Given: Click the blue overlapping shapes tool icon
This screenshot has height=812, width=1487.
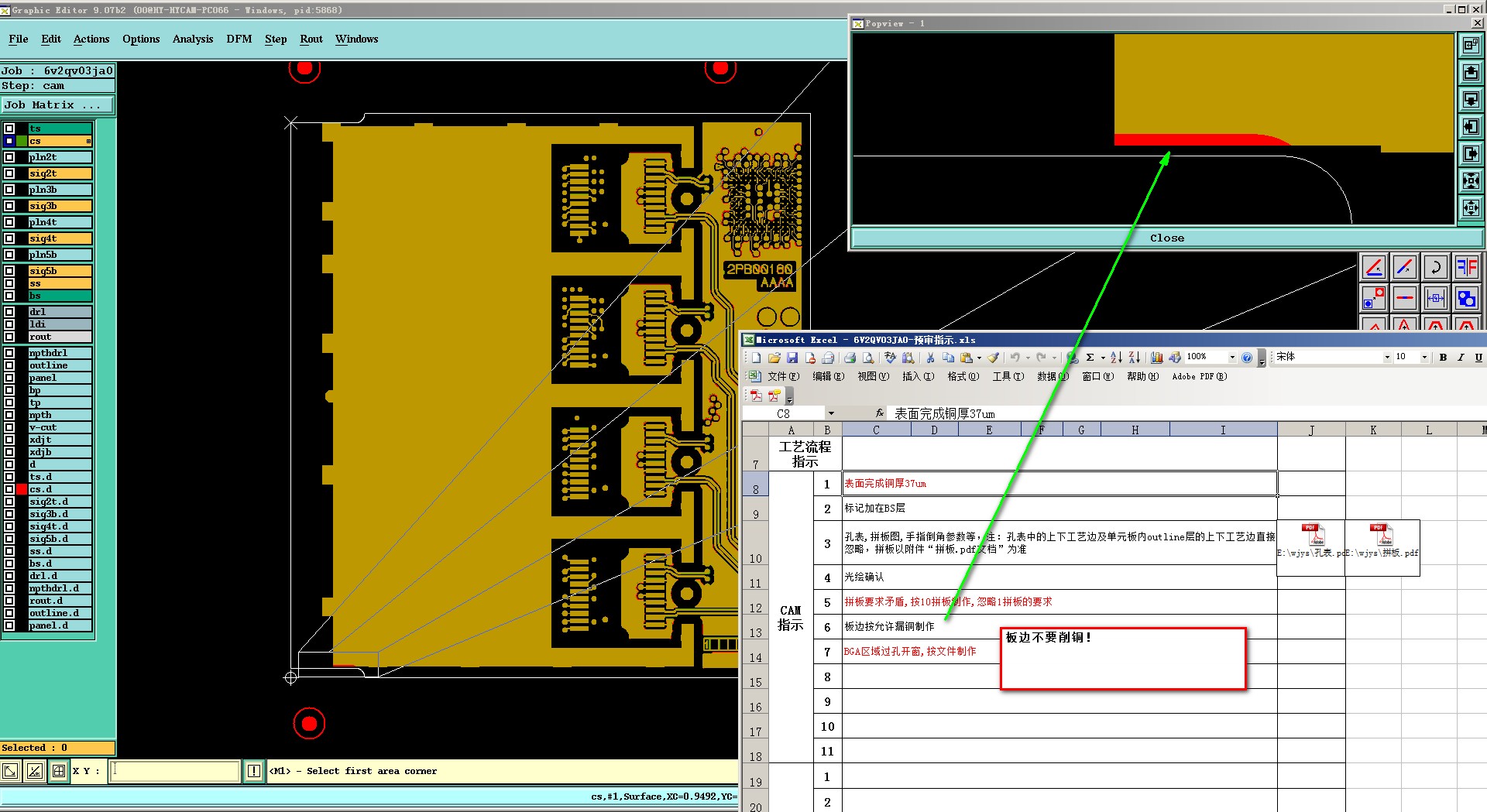Looking at the screenshot, I should tap(1466, 298).
